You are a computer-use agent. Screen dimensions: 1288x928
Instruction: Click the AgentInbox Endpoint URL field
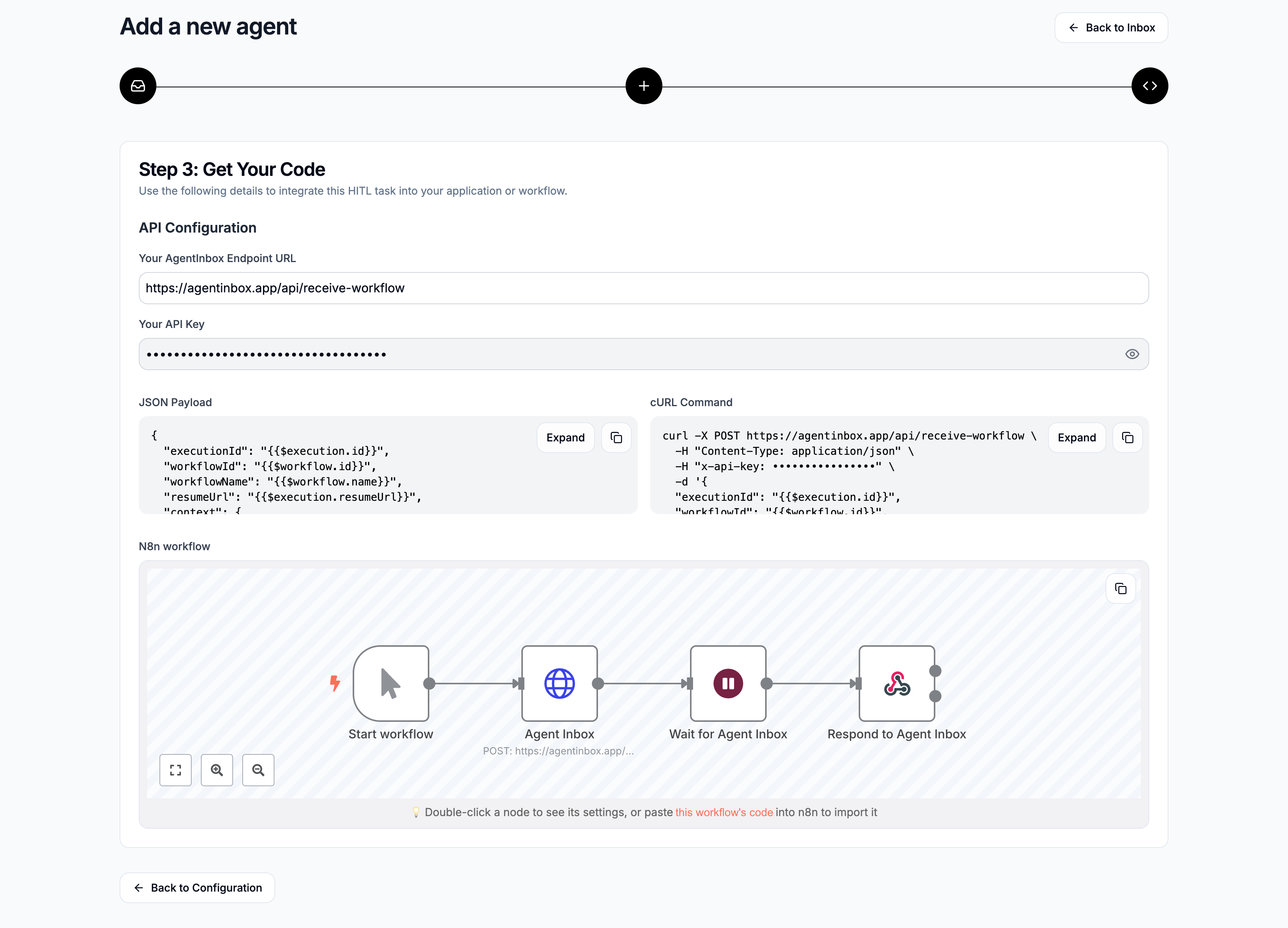[644, 289]
